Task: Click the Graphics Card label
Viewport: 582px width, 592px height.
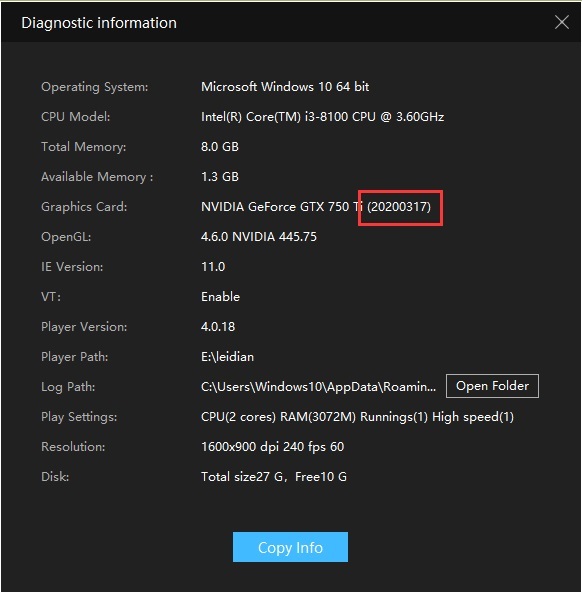Action: click(x=84, y=207)
